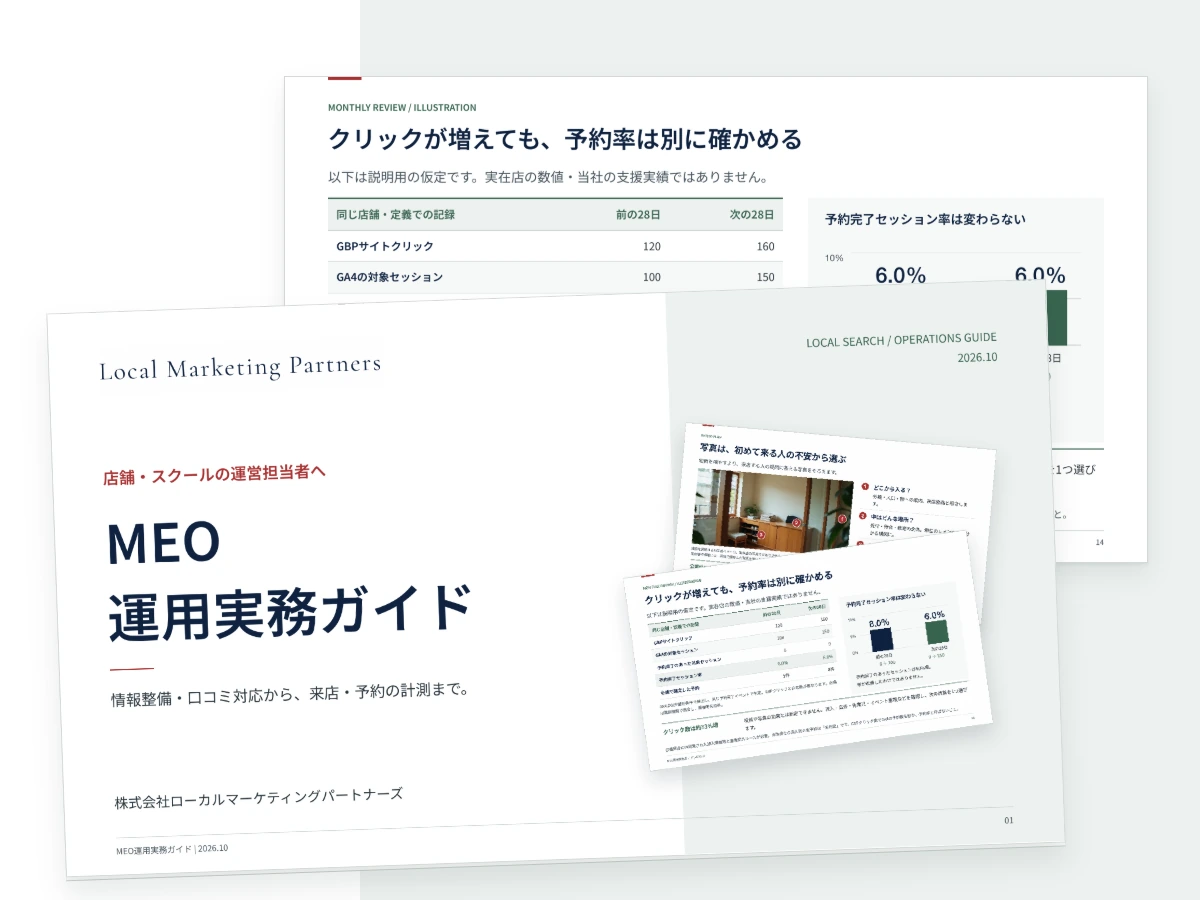Click the 次の28日 column header
Screen dimensions: 1200x900
(x=752, y=214)
